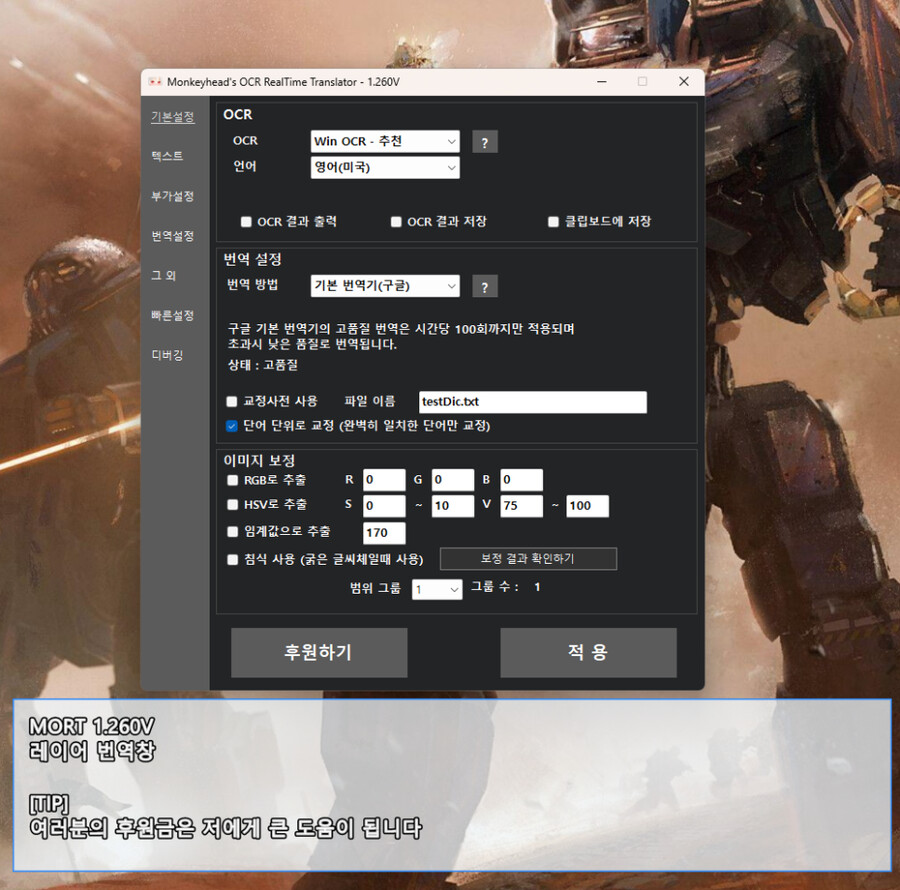The height and width of the screenshot is (890, 900).
Task: Open the 범위 그룹 dropdown
Action: [x=437, y=589]
